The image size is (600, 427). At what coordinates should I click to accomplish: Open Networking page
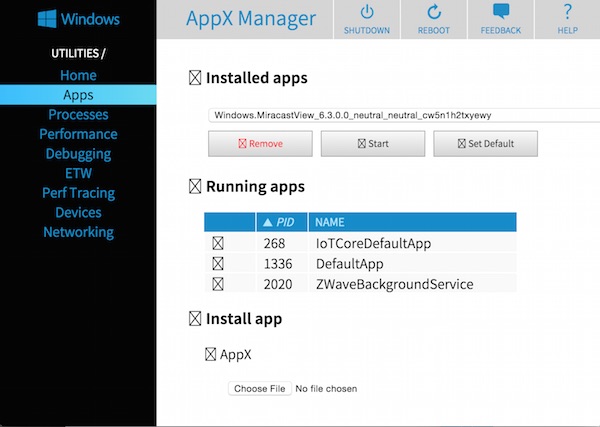pos(78,232)
